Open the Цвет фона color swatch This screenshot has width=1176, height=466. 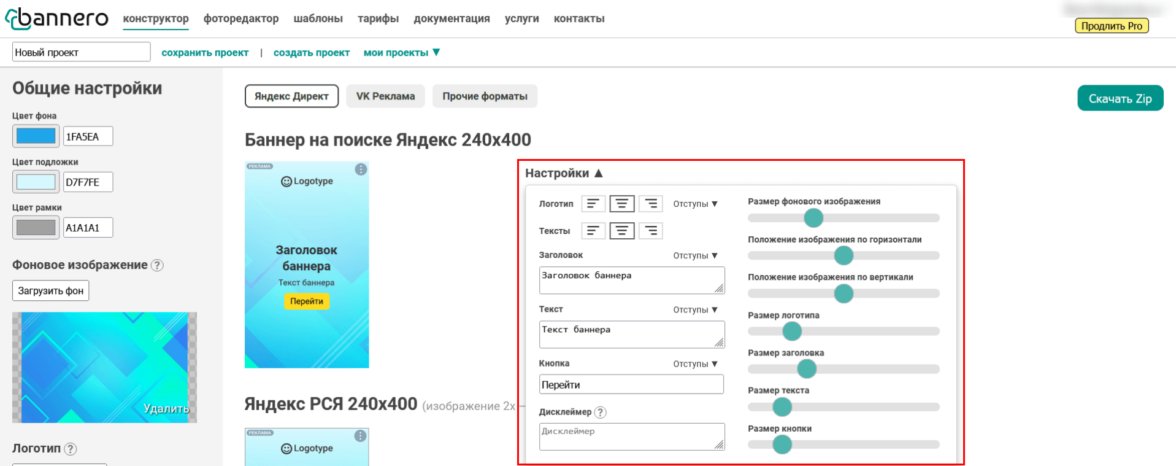pos(36,136)
